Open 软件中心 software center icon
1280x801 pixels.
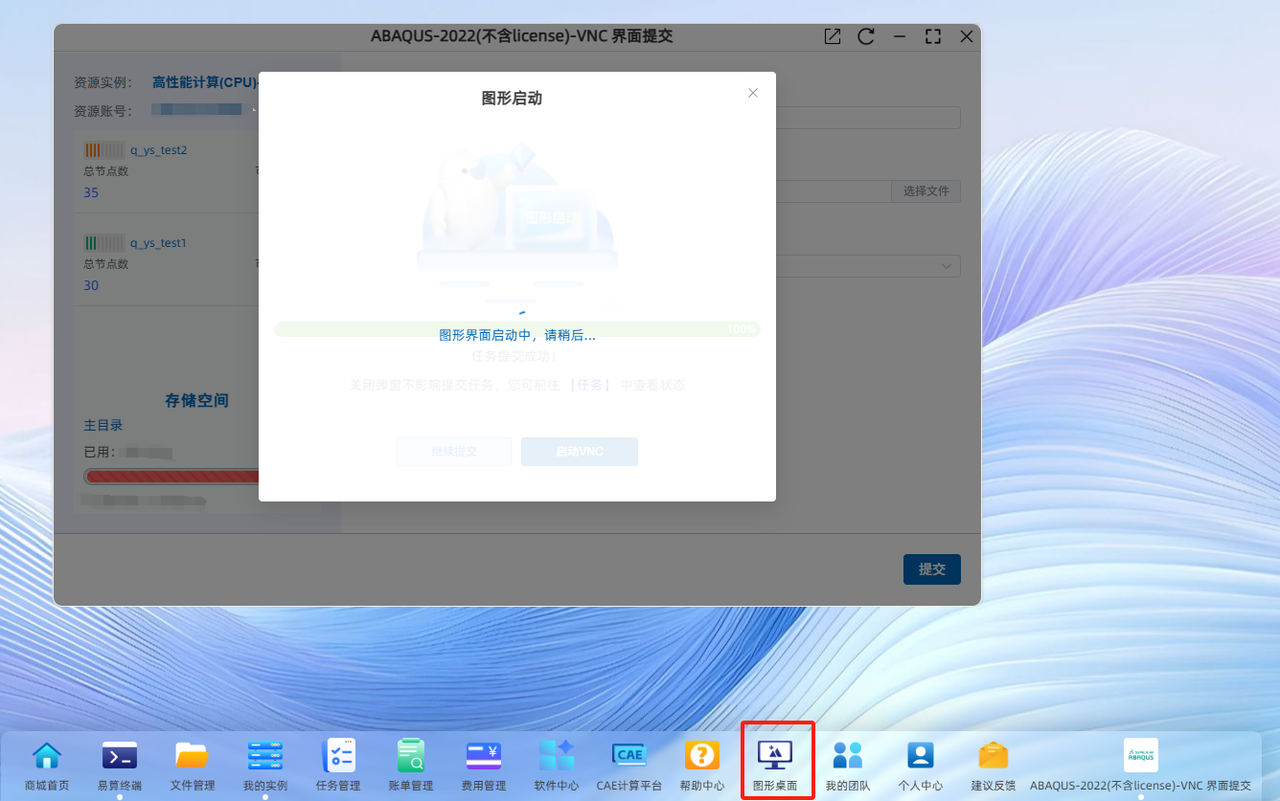pos(556,756)
